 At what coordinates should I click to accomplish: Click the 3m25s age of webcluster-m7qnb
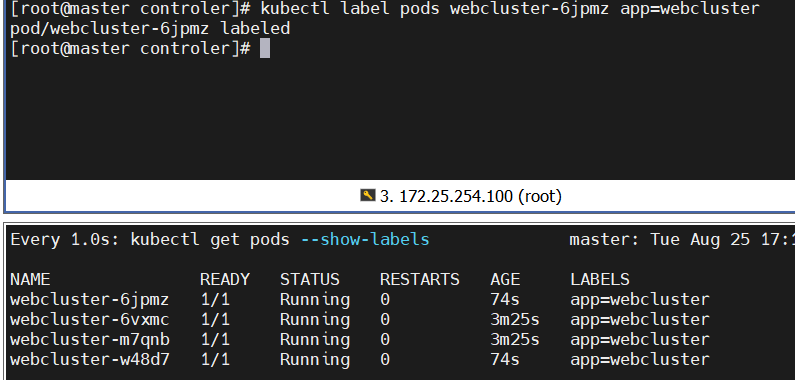(515, 339)
